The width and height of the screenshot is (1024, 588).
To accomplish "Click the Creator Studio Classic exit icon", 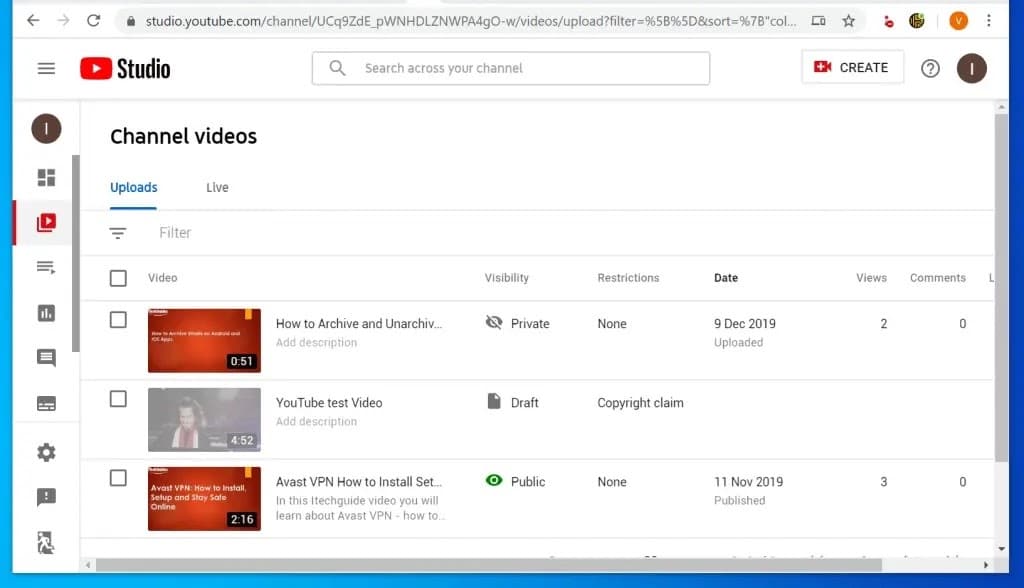I will pos(45,542).
